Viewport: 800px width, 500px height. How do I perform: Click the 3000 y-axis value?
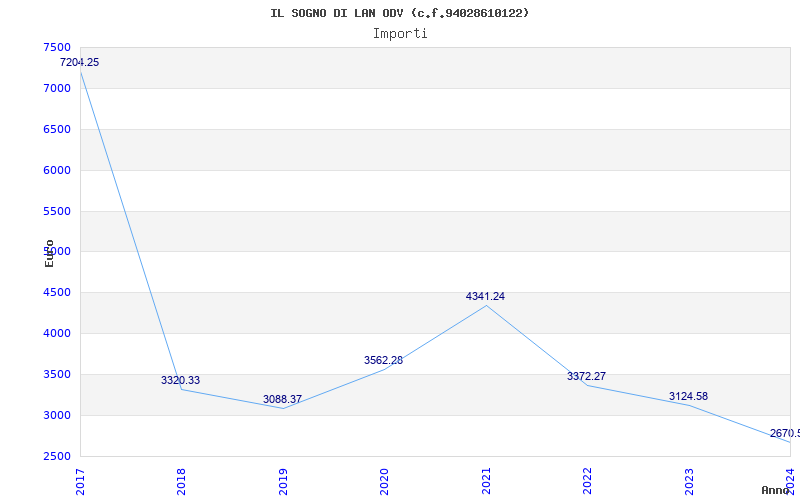57,415
